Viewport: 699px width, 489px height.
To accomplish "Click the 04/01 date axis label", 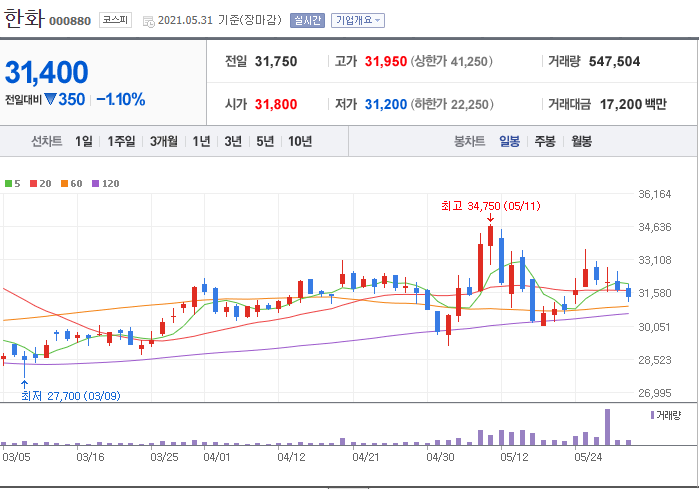I will click(217, 457).
